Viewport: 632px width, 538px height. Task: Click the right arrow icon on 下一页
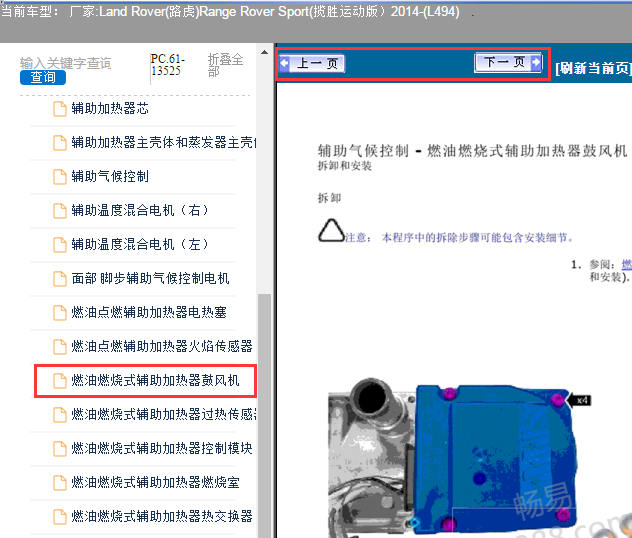536,62
